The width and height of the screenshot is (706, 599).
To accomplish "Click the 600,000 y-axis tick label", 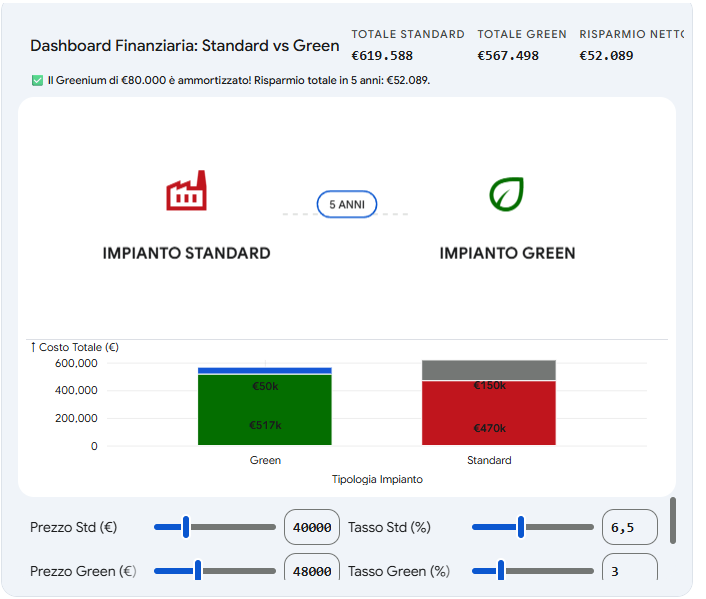I will [76, 363].
